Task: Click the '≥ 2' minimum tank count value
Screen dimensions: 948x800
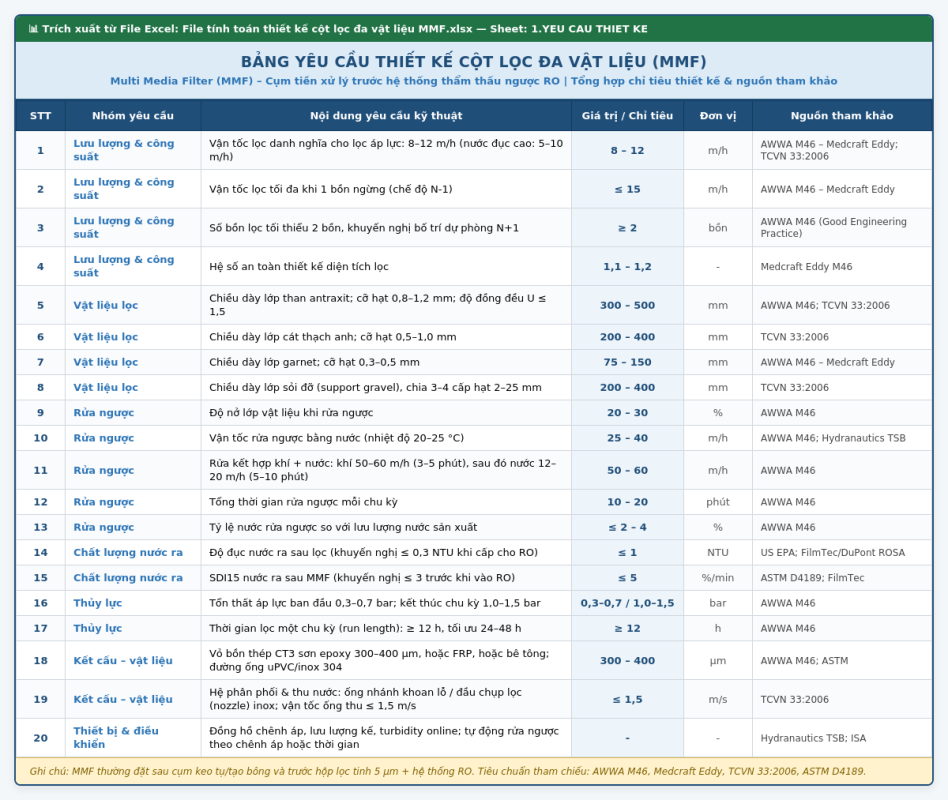Action: coord(628,228)
